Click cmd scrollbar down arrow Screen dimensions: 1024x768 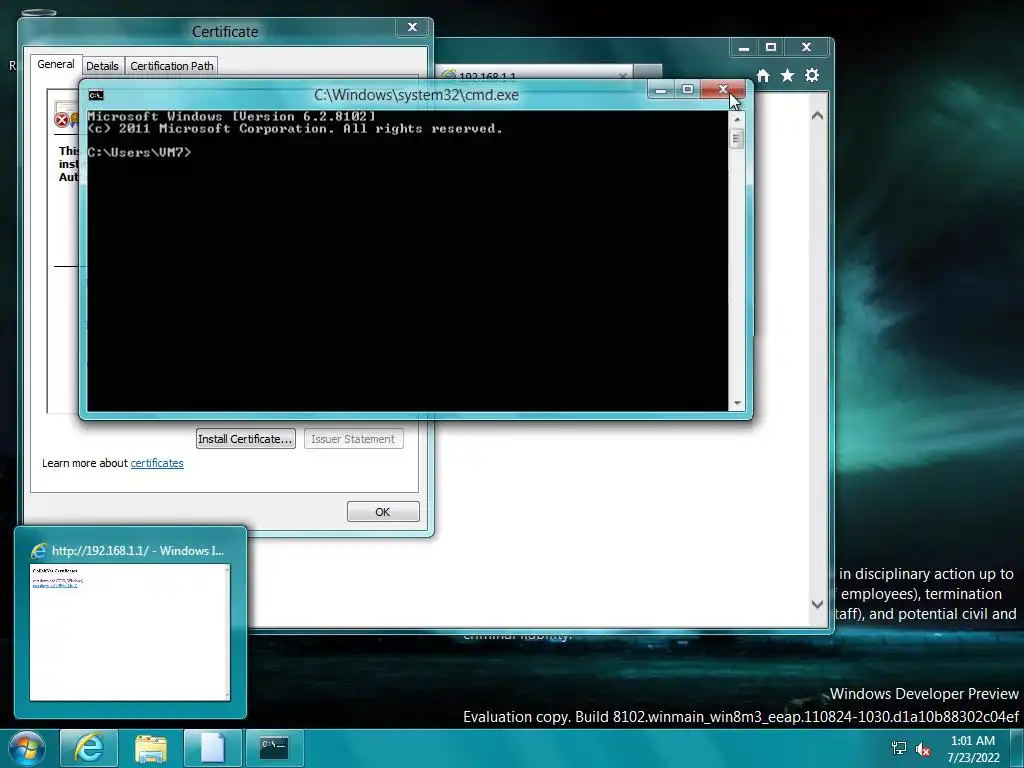click(x=737, y=404)
